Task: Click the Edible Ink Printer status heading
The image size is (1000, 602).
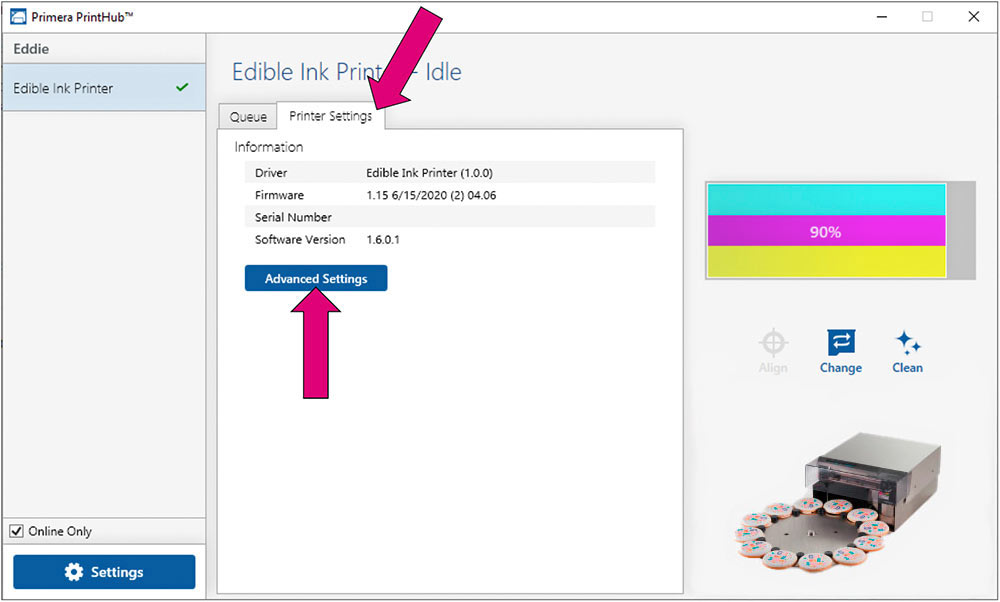Action: tap(346, 71)
